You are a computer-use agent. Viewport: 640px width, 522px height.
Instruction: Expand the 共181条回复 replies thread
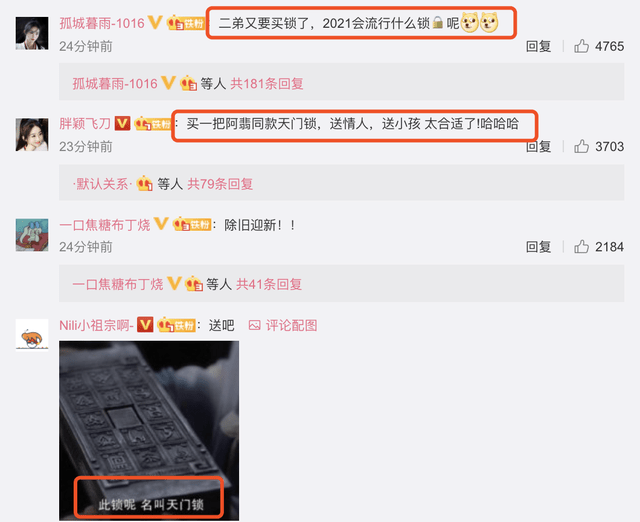(267, 84)
